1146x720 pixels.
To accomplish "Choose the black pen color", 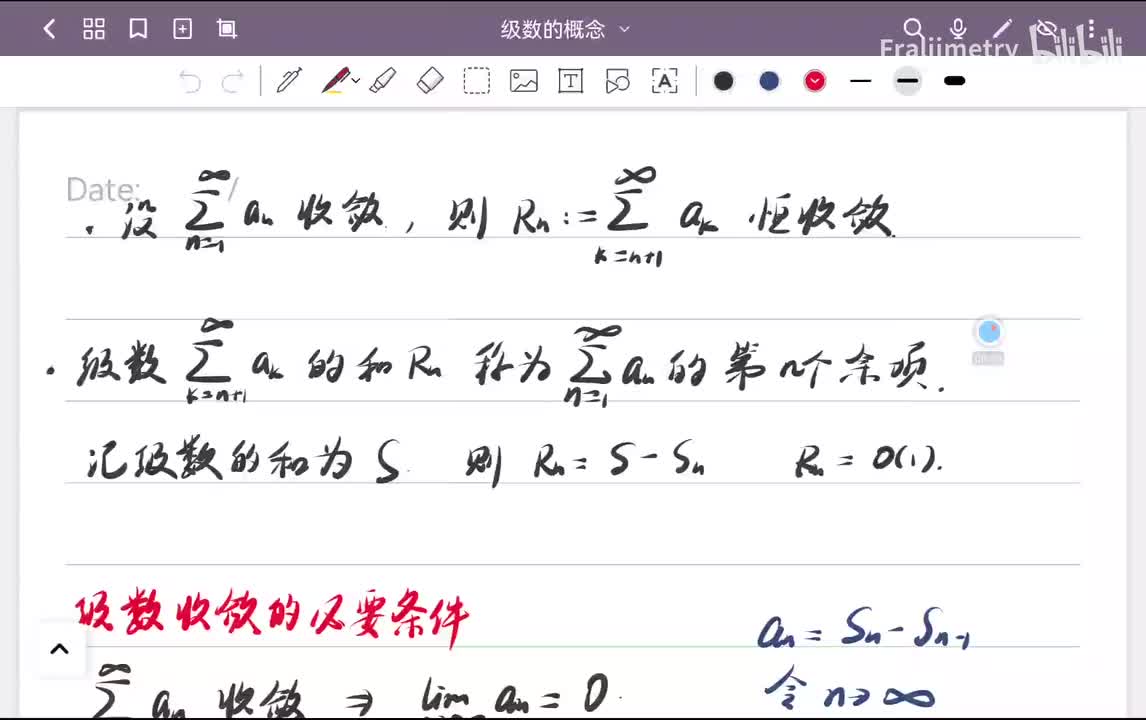I will pos(724,80).
